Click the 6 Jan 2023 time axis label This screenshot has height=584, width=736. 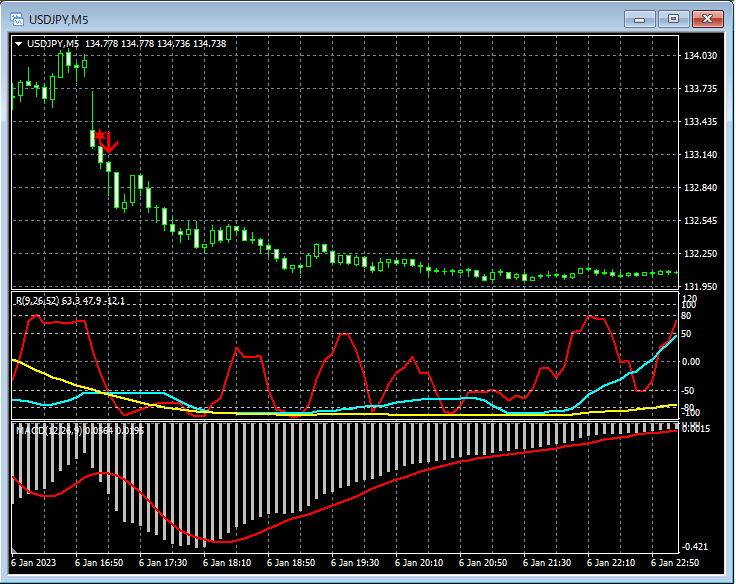click(33, 562)
